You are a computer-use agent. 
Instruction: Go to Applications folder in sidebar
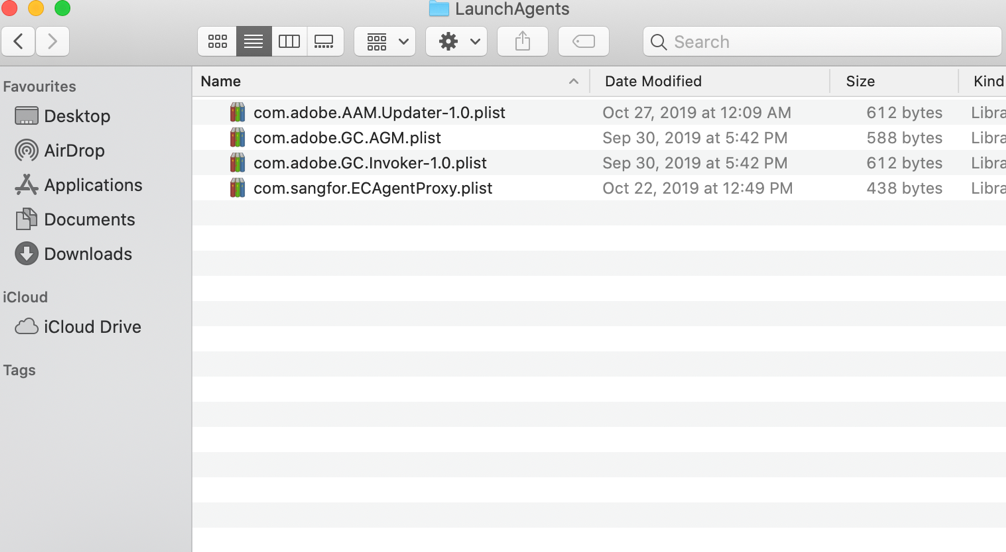coord(92,185)
